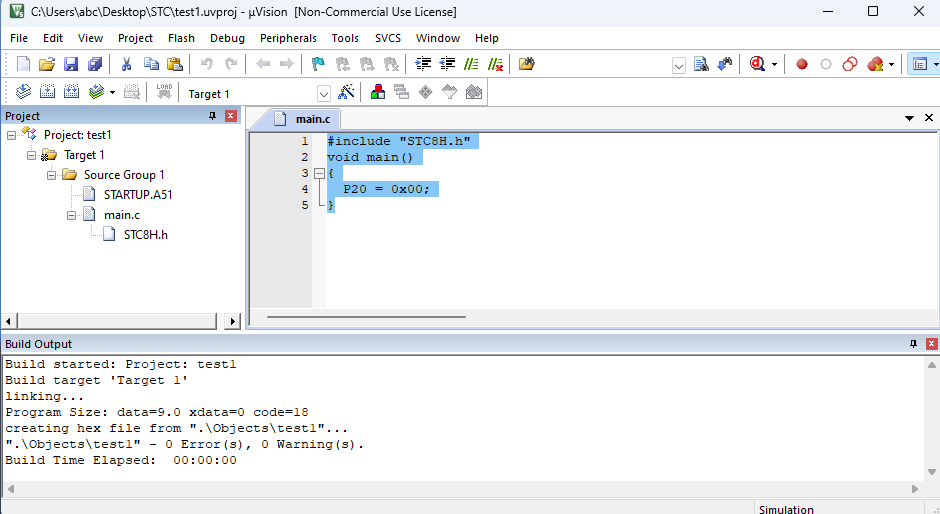Collapse the Source Group 1 tree node
Screen dimensions: 940x514
[x=51, y=175]
